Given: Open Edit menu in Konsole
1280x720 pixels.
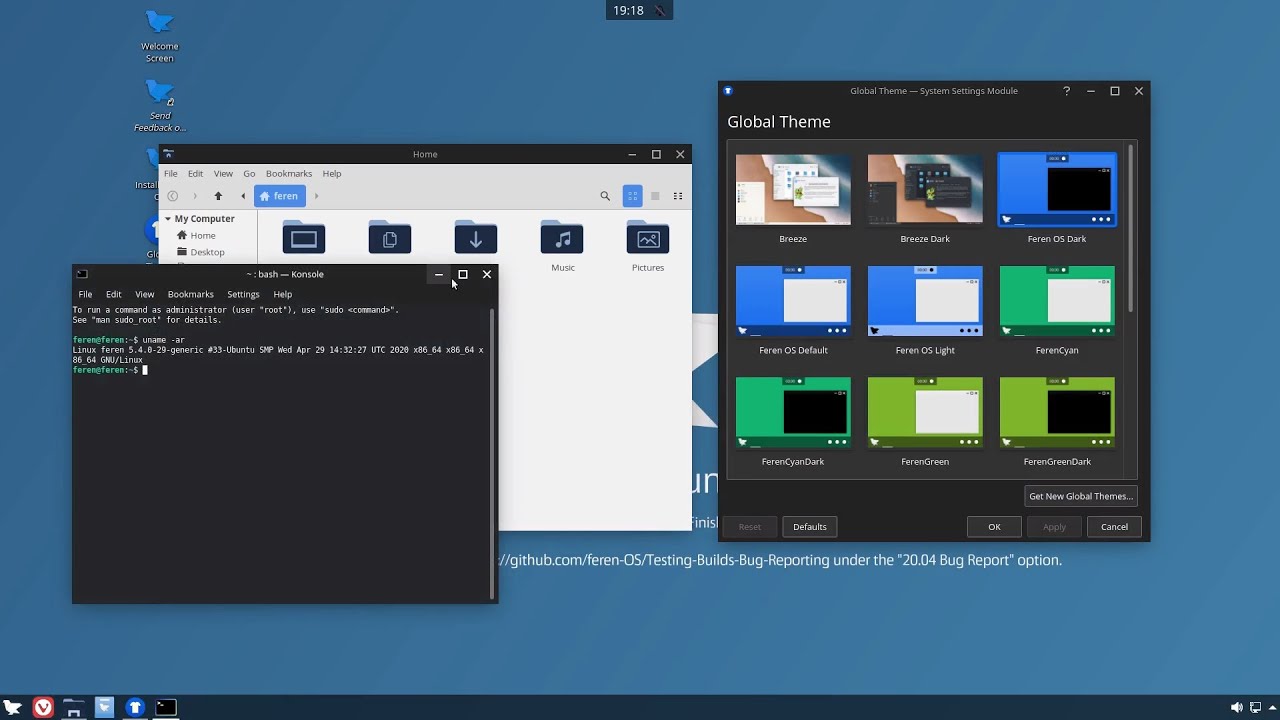Looking at the screenshot, I should 114,295.
